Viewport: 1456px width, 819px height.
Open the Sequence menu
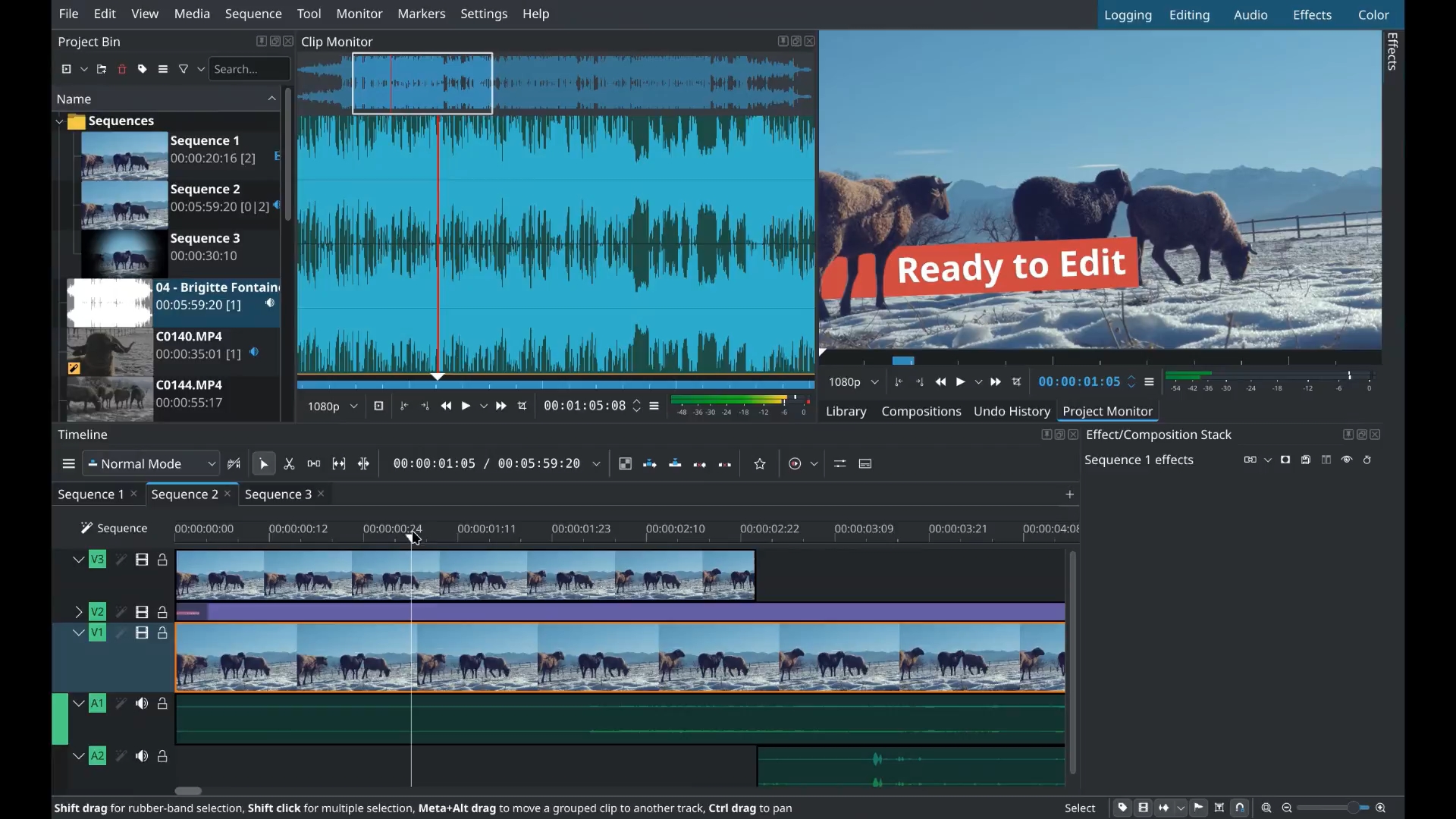pos(253,14)
